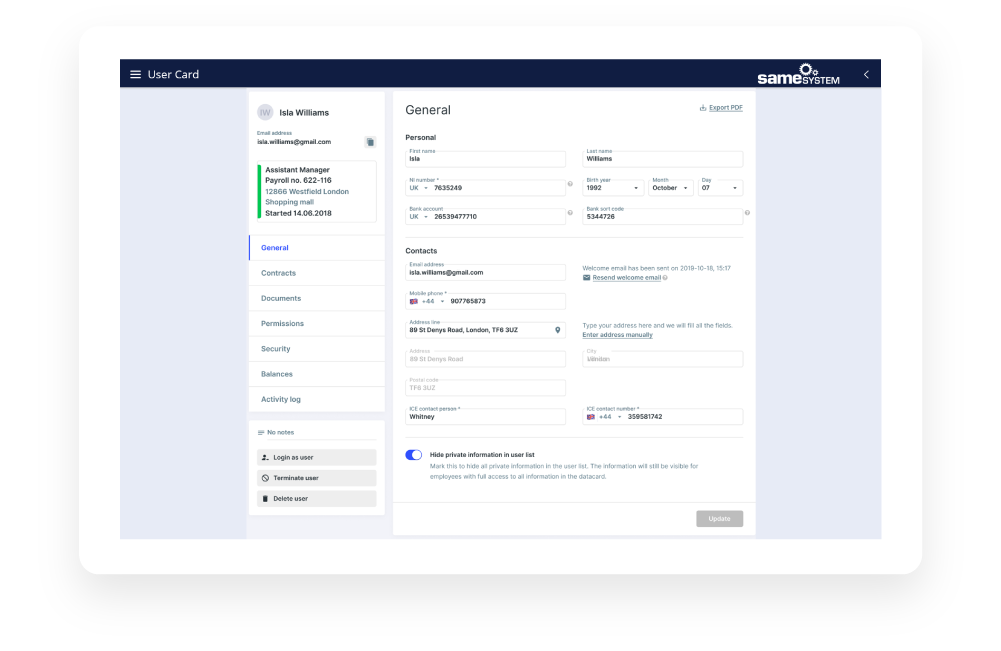The height and width of the screenshot is (651, 1001).
Task: Click inside the First name field
Action: click(x=485, y=158)
